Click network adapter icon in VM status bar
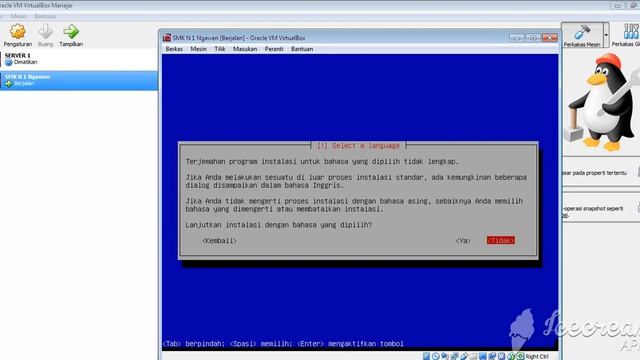 [455, 356]
